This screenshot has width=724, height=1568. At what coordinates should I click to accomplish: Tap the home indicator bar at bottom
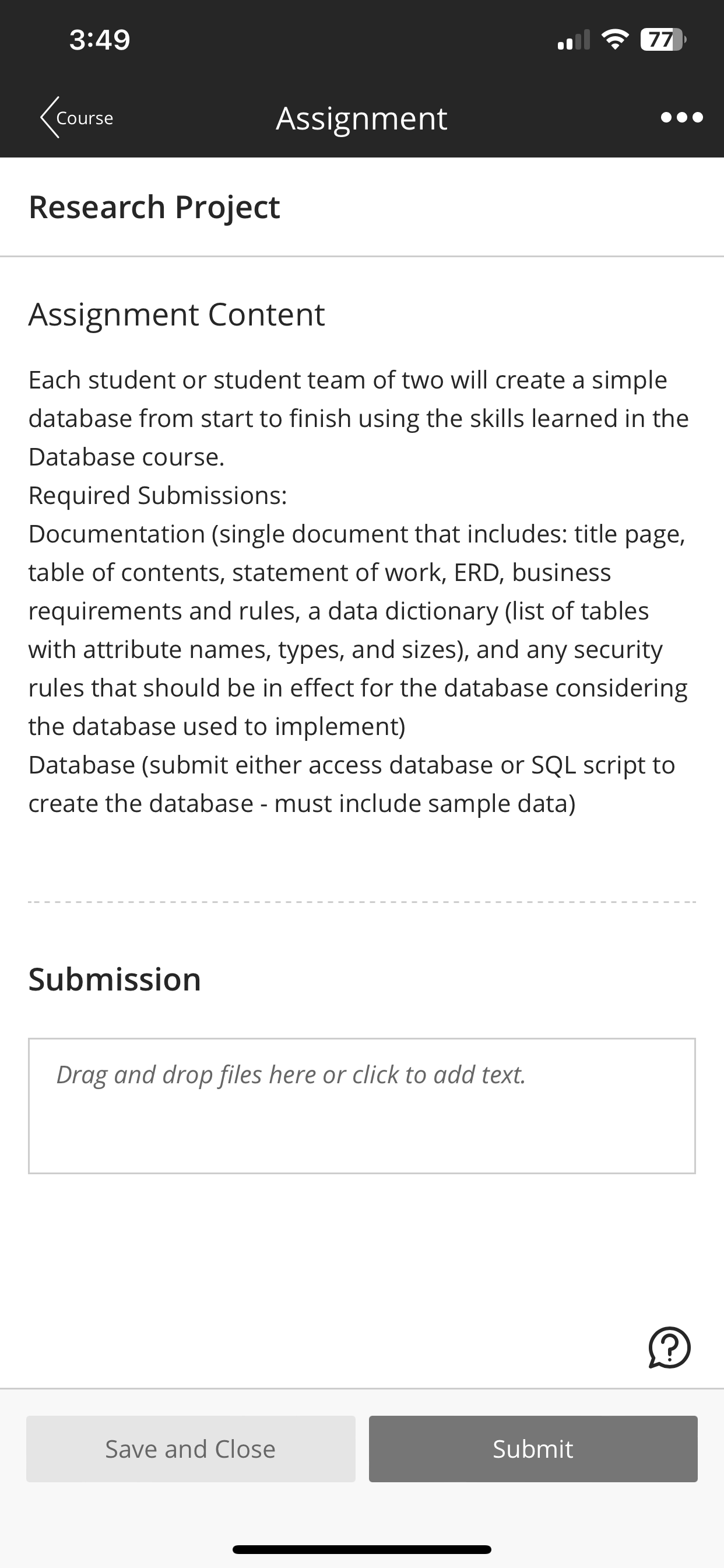point(362,1549)
